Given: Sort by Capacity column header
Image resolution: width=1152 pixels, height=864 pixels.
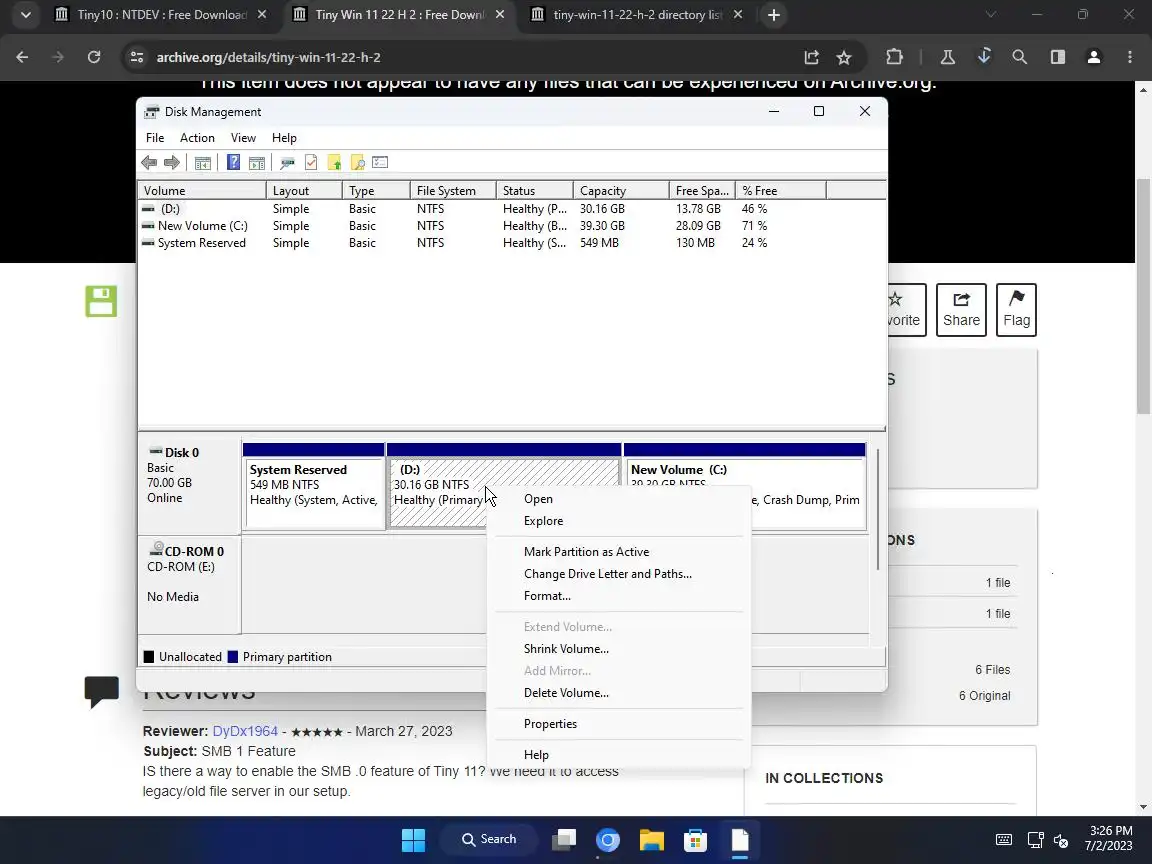Looking at the screenshot, I should pos(621,190).
